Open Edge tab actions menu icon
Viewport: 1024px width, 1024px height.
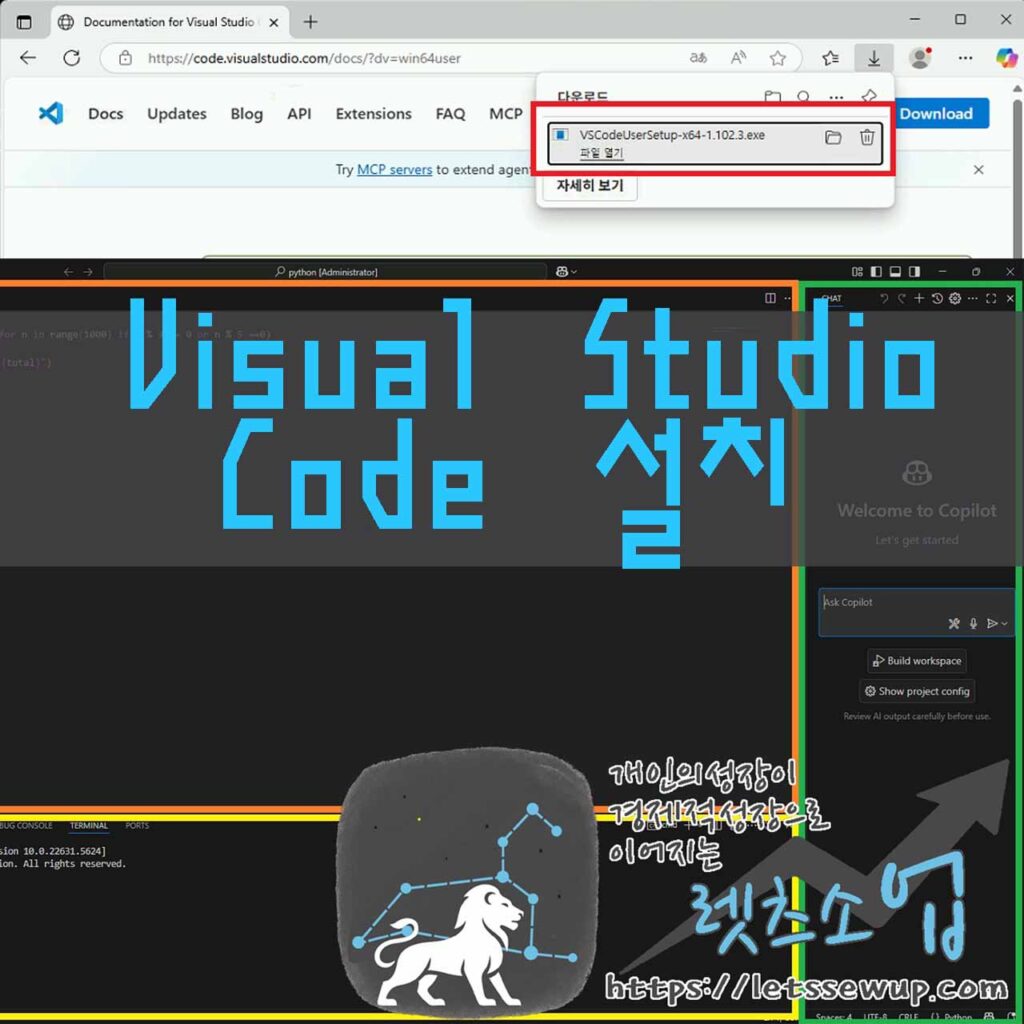24,22
